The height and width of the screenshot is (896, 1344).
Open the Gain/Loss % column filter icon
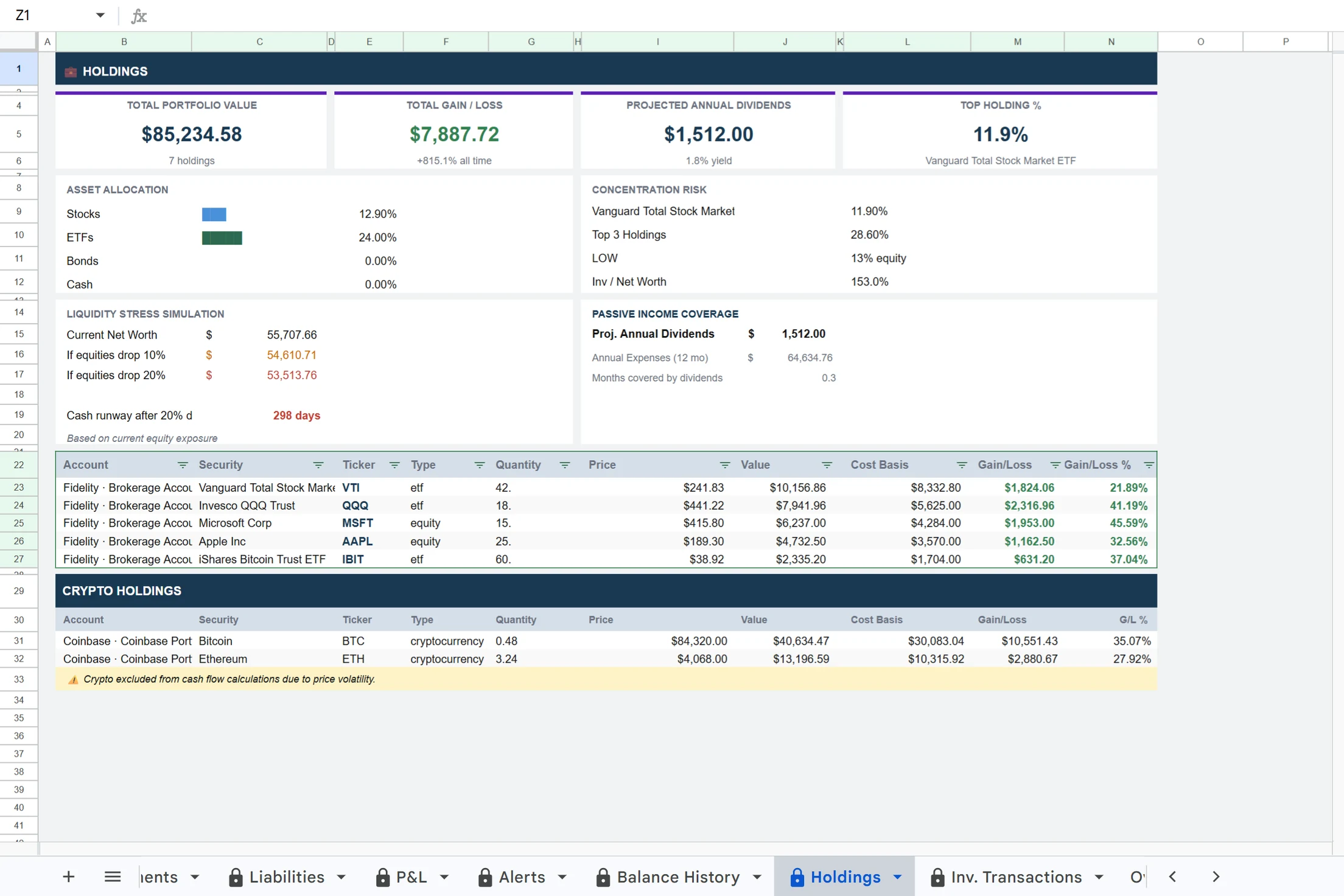[1149, 465]
